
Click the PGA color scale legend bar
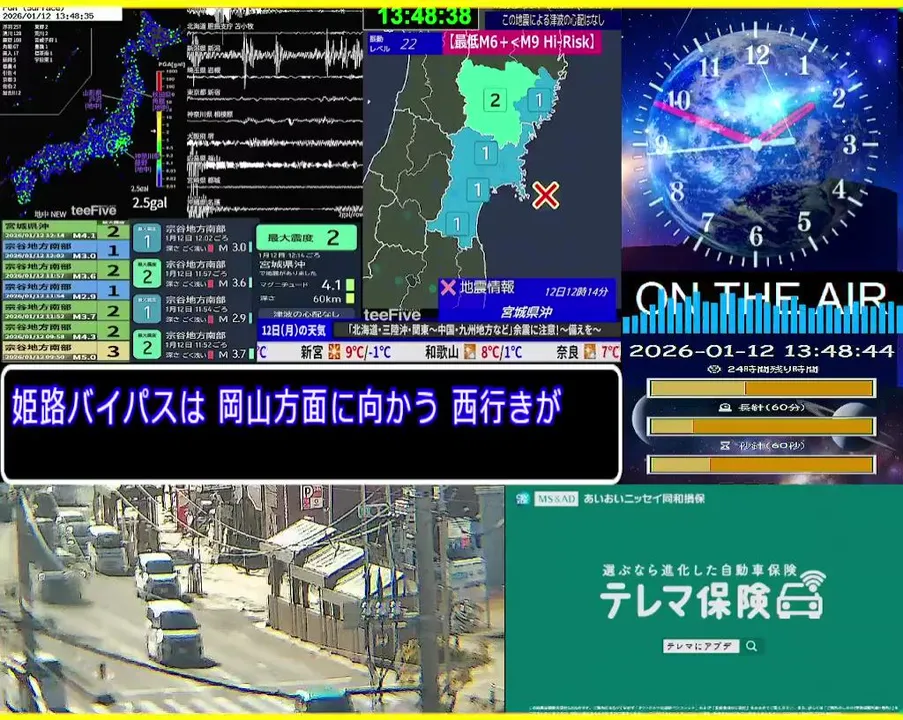pos(159,130)
